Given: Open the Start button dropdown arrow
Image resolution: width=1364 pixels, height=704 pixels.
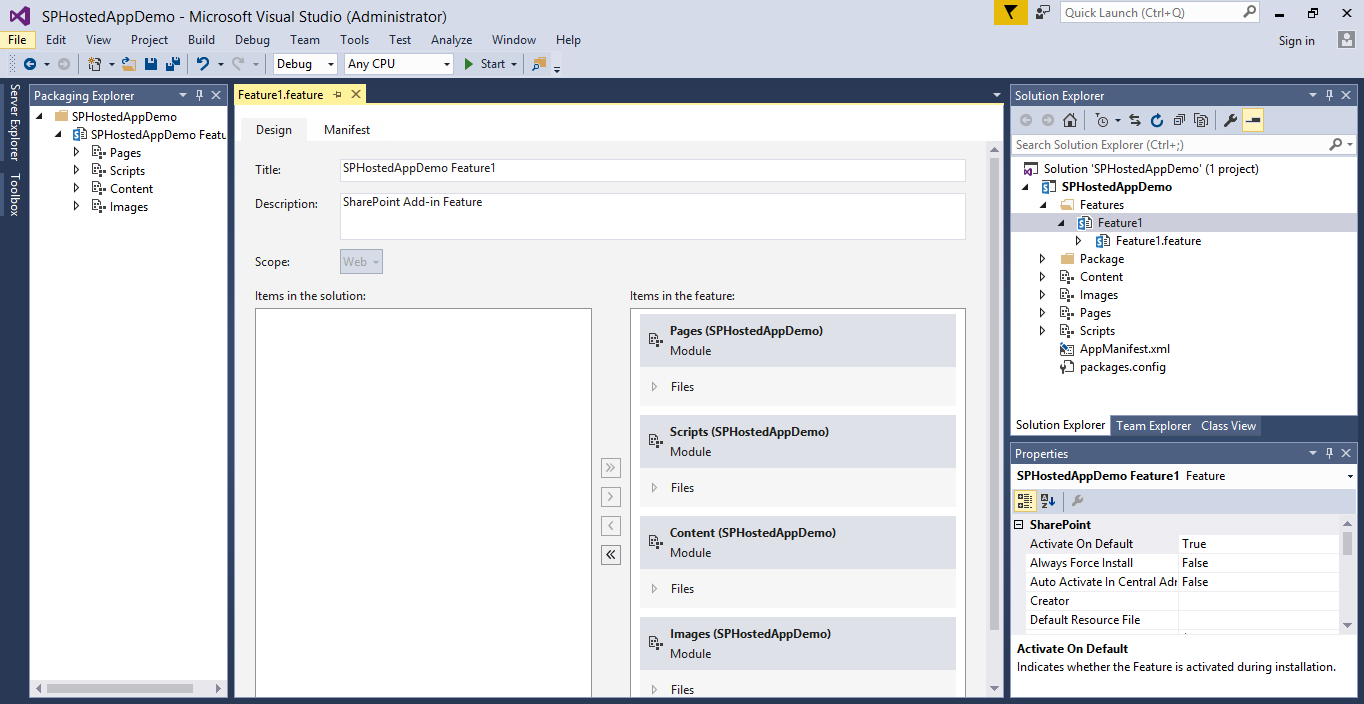Looking at the screenshot, I should point(514,64).
